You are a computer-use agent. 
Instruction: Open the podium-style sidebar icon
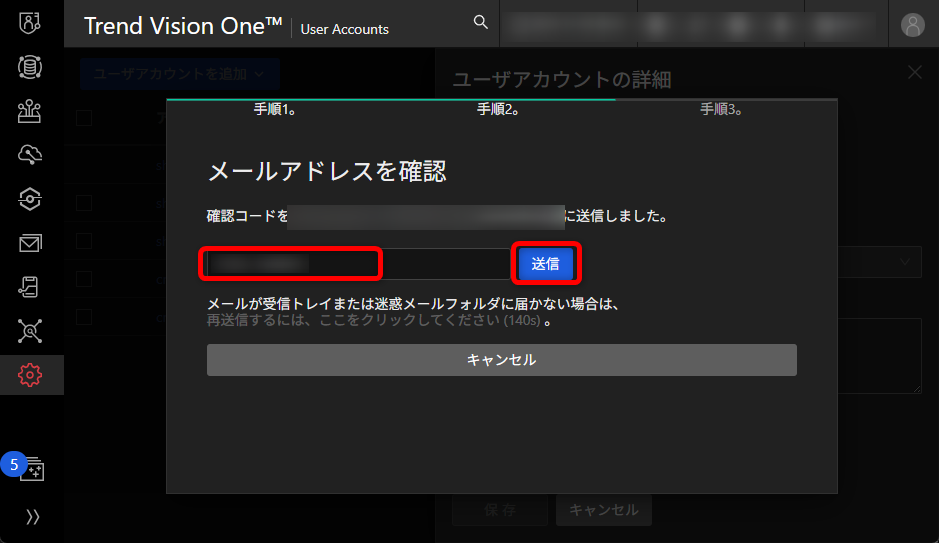coord(29,111)
